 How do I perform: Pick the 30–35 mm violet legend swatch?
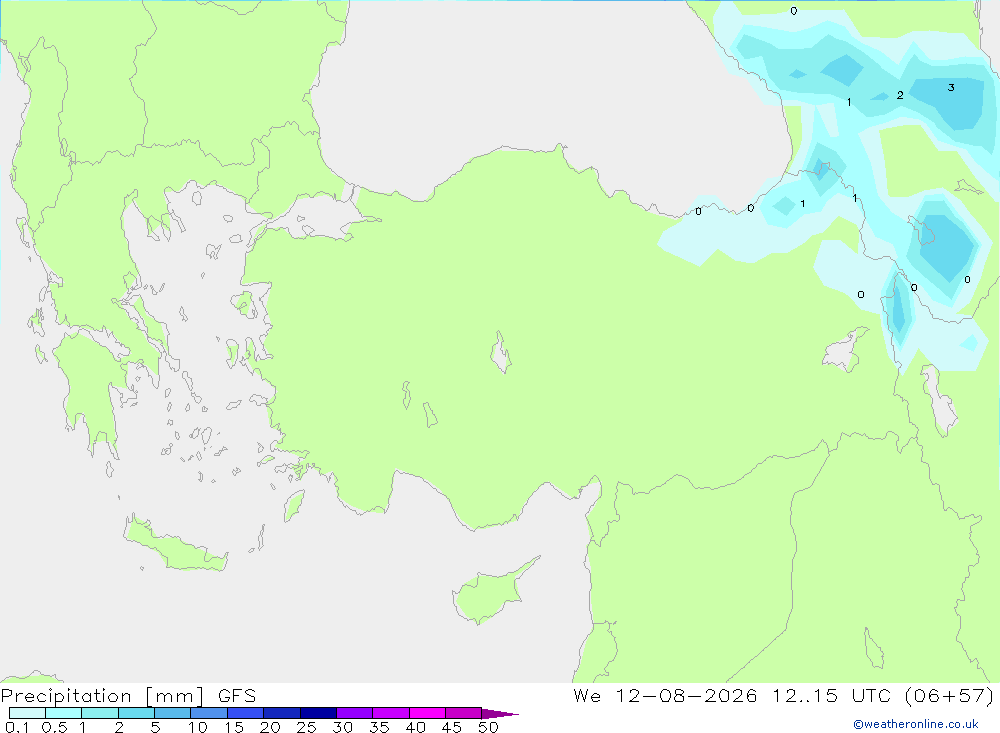(355, 713)
